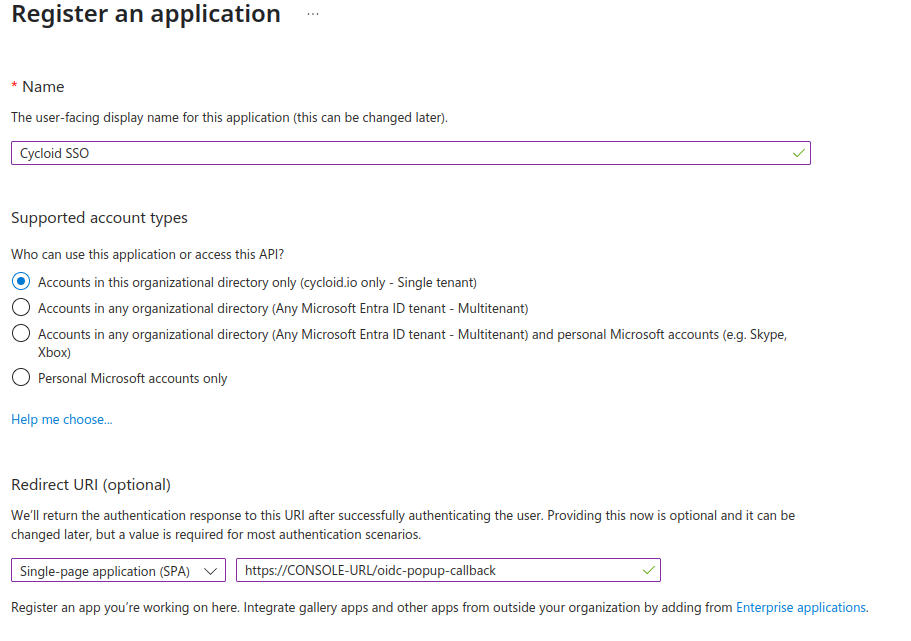Click the user-facing display name description text
The image size is (911, 641).
tap(229, 118)
